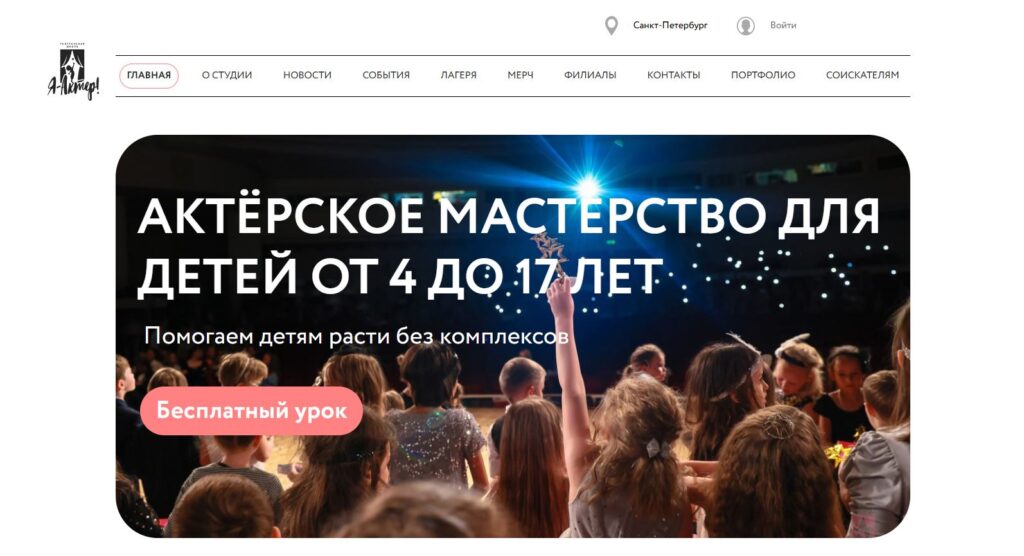Open the Я-Актёр logo home link
The width and height of the screenshot is (1024, 556).
coord(73,71)
